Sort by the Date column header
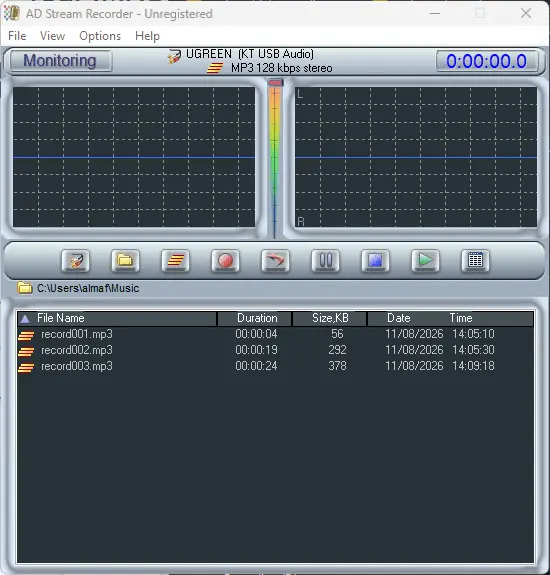550x575 pixels. (399, 318)
